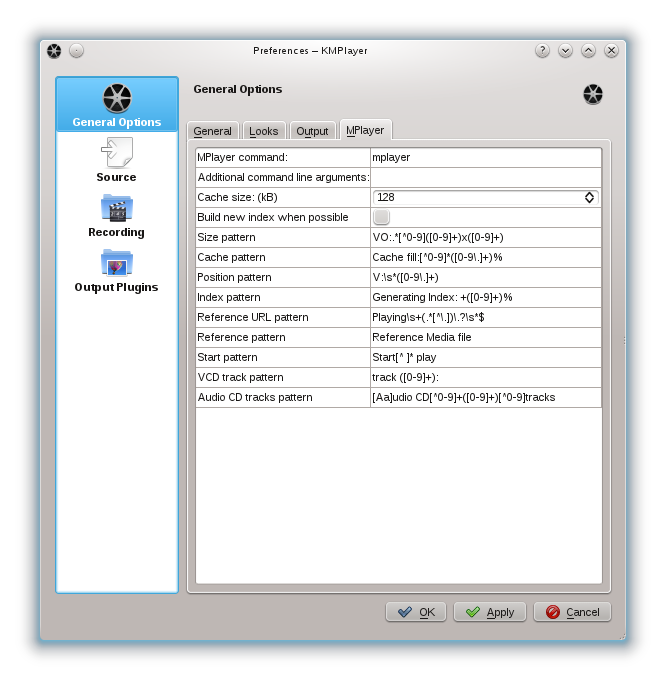Toggle Build new index when possible checkbox
This screenshot has width=666, height=680.
[x=381, y=217]
